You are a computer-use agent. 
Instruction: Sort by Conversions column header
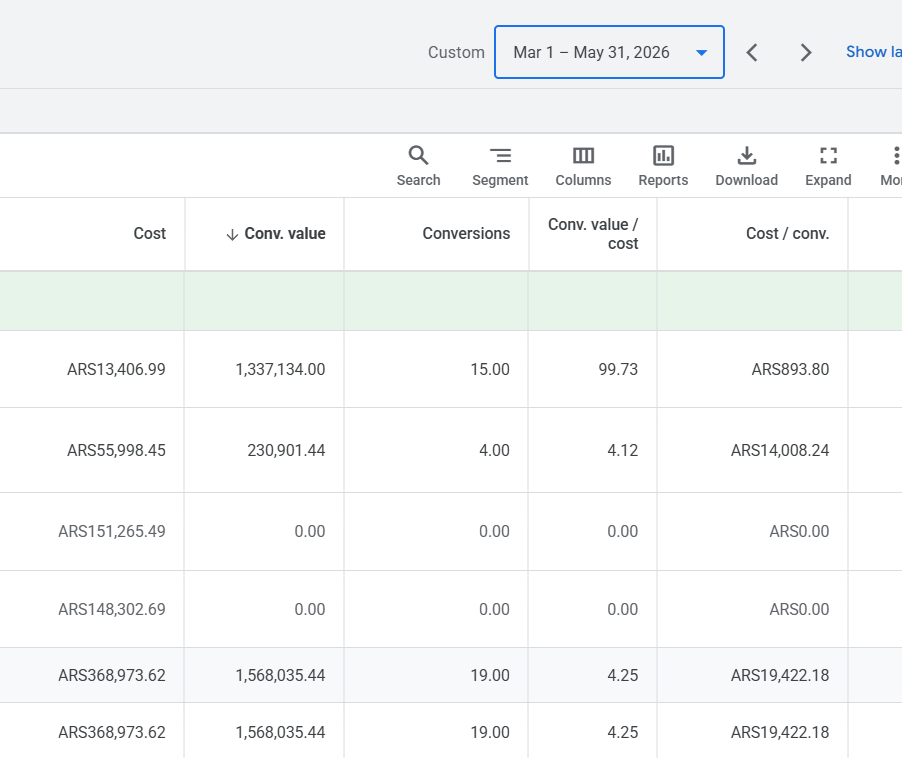click(x=466, y=233)
